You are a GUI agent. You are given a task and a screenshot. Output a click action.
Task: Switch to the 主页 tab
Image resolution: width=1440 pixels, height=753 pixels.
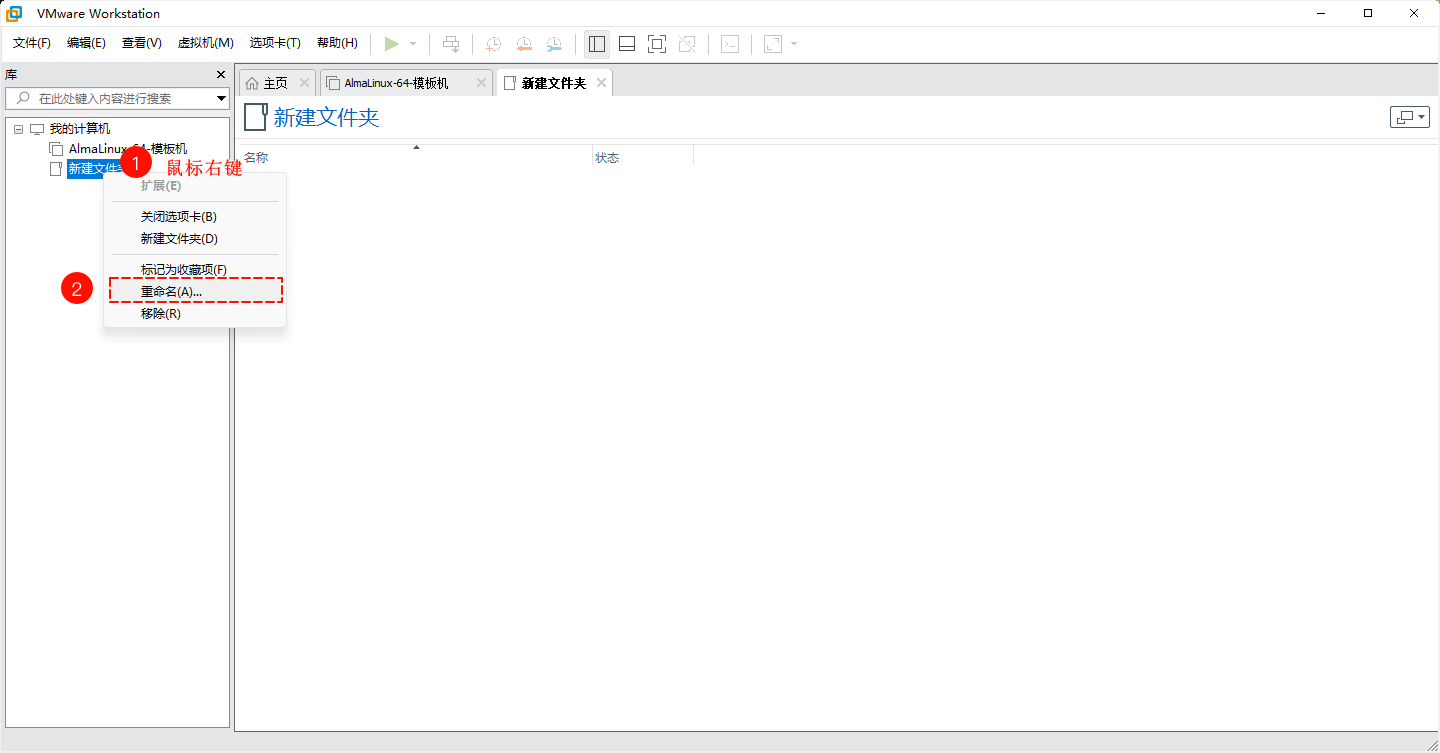coord(267,83)
